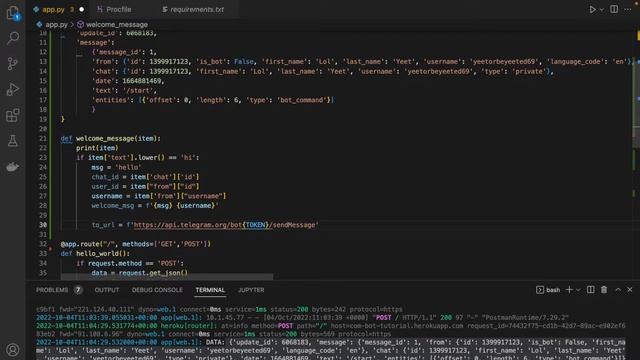Screen dimensions: 640x360
Task: Open the Run and Debug view
Action: pos(13,89)
